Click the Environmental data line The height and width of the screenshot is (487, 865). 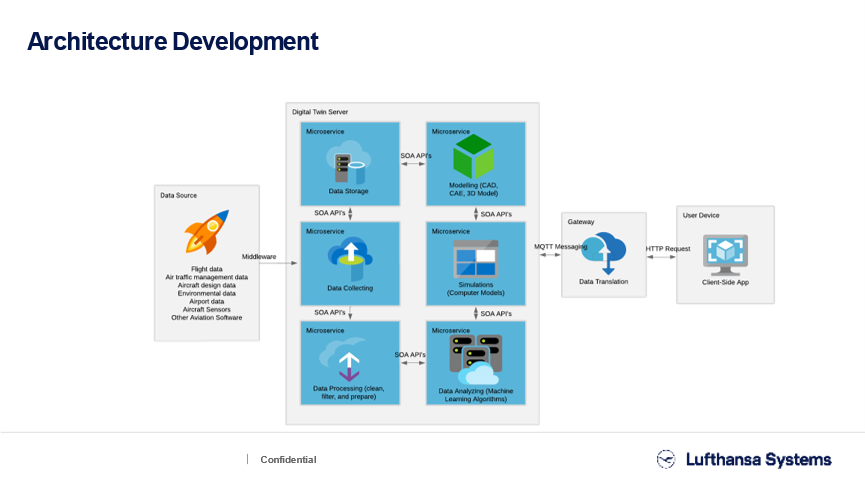point(207,293)
